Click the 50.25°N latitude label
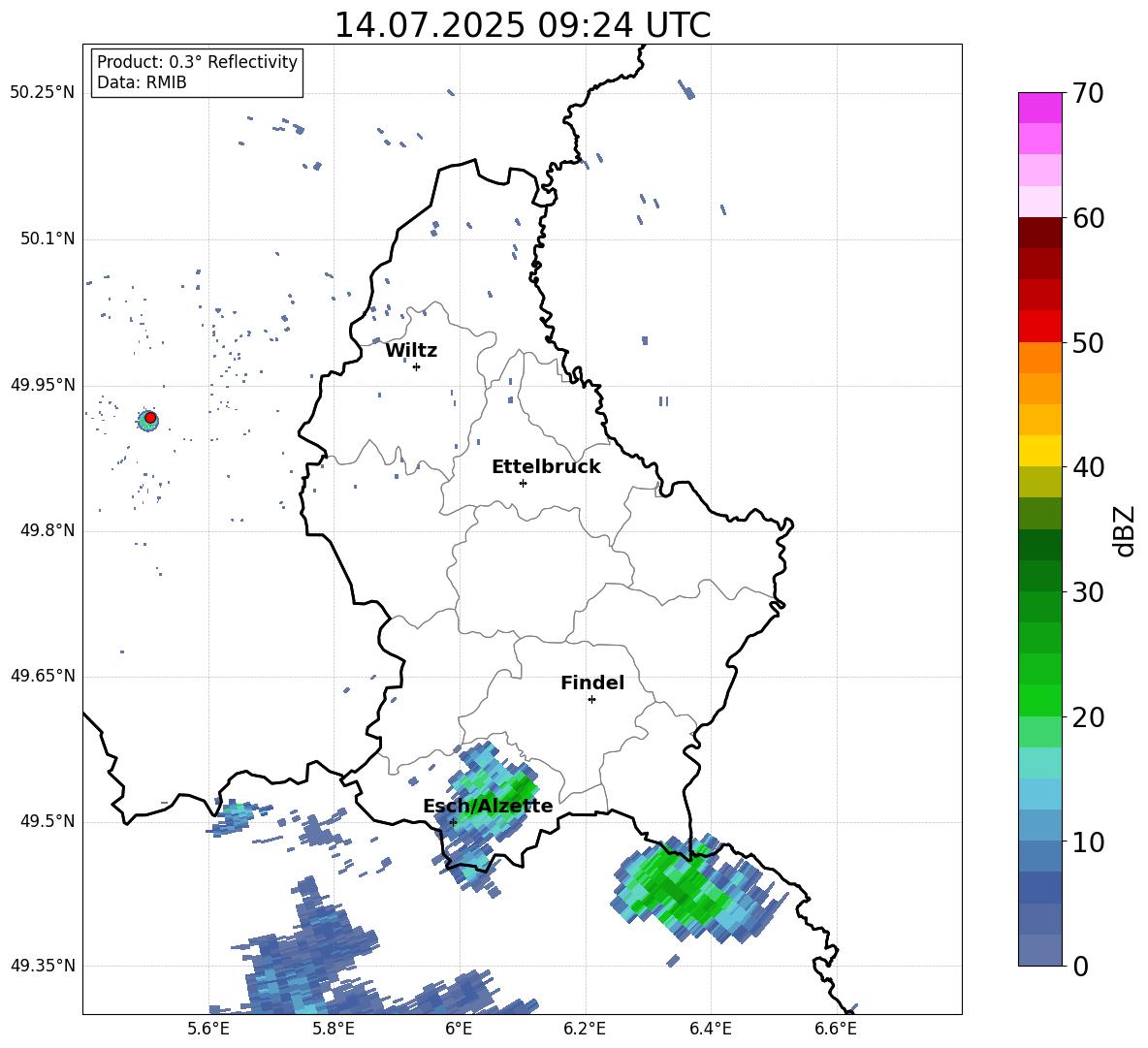The image size is (1148, 1048). point(43,93)
